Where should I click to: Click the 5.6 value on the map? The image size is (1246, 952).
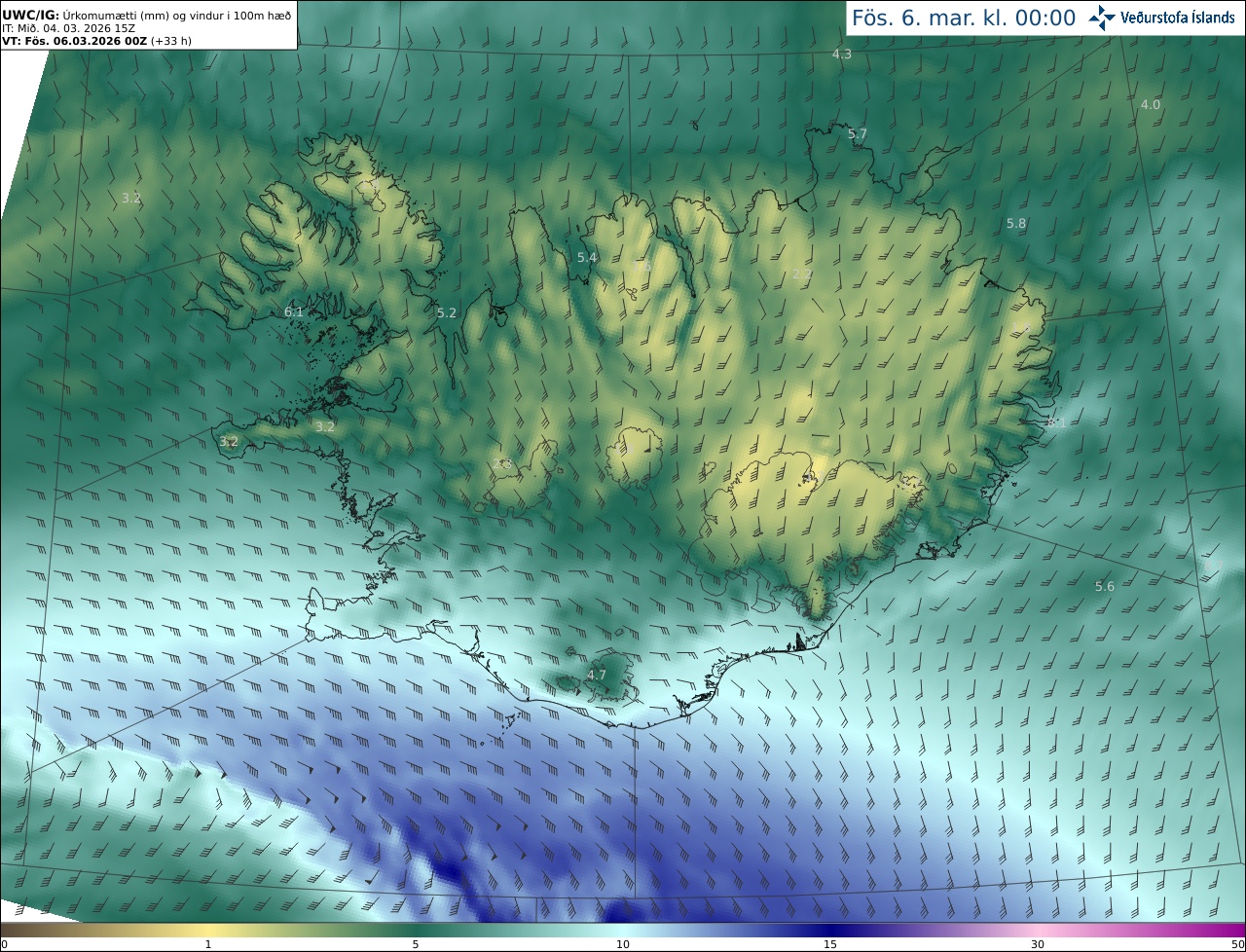[1105, 586]
